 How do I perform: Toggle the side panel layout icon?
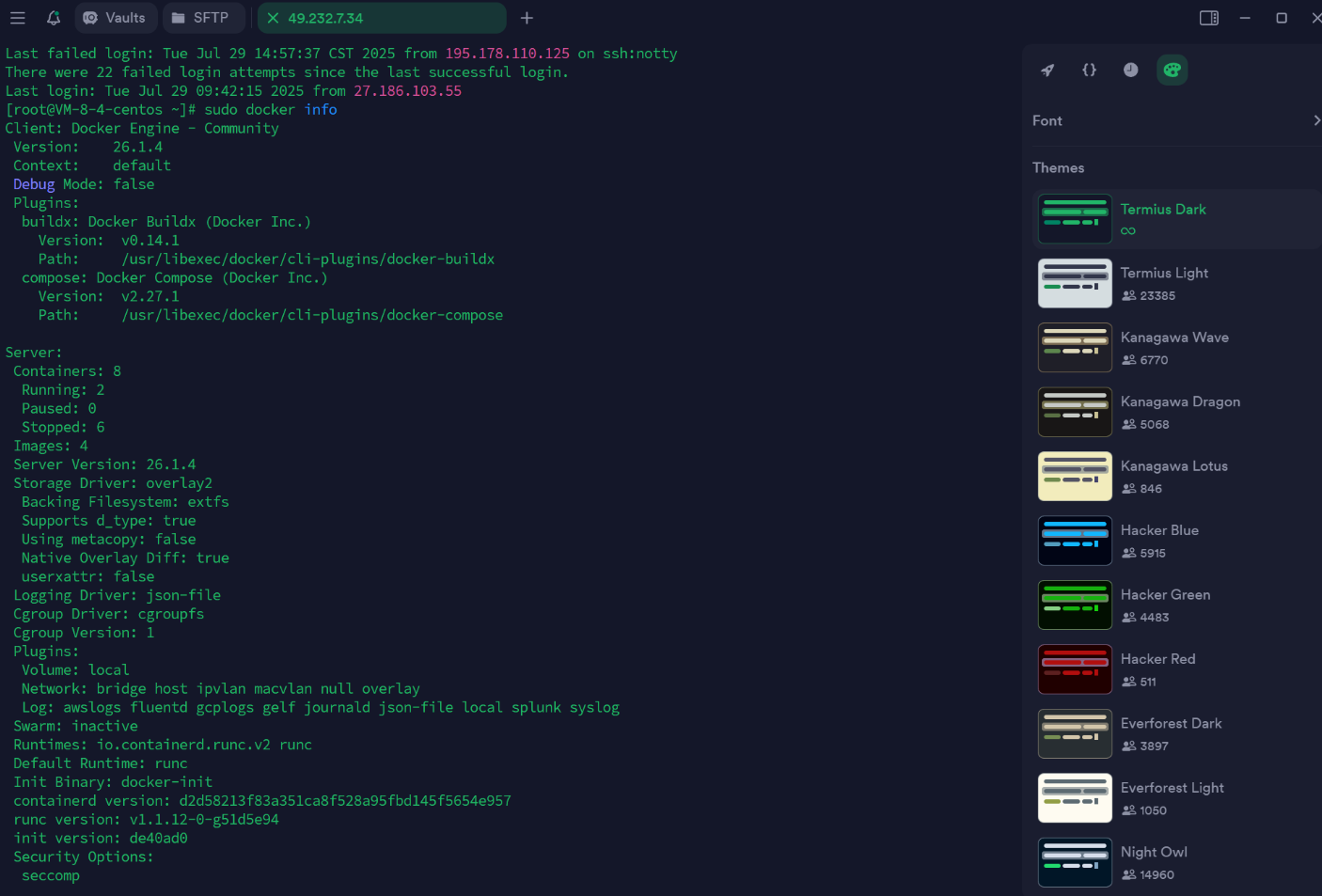click(1209, 18)
